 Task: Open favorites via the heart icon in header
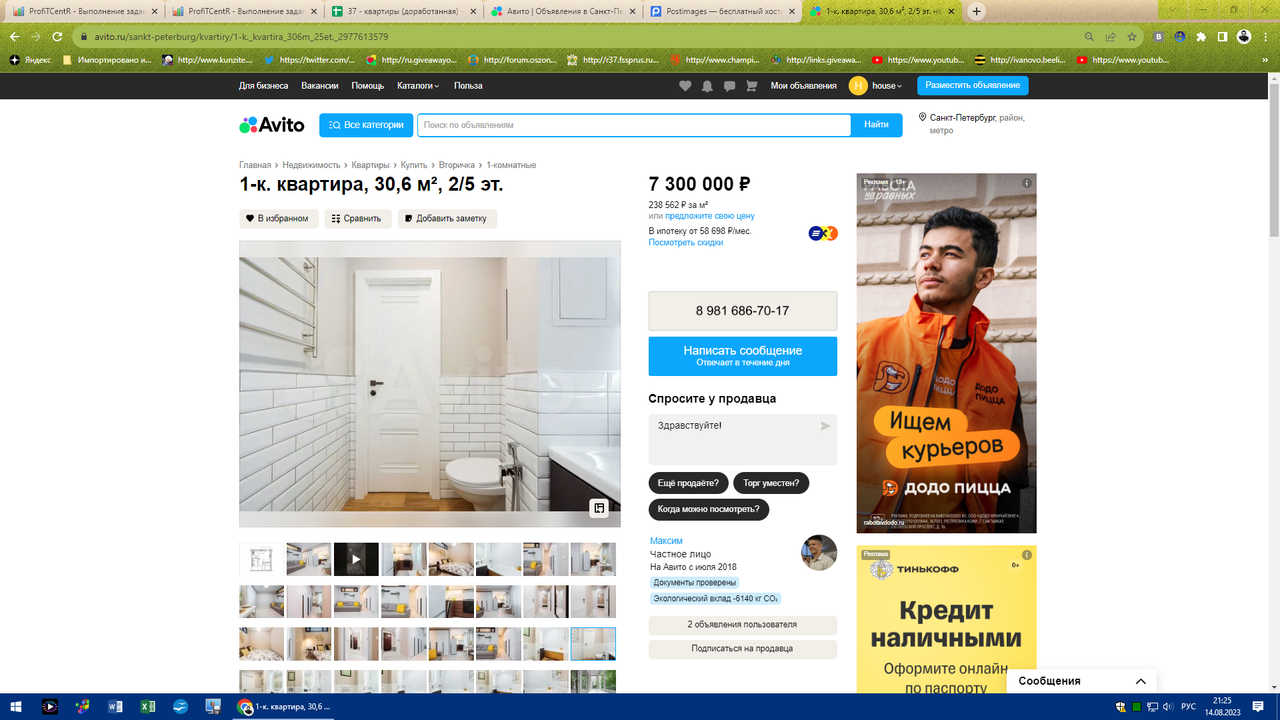pyautogui.click(x=685, y=85)
